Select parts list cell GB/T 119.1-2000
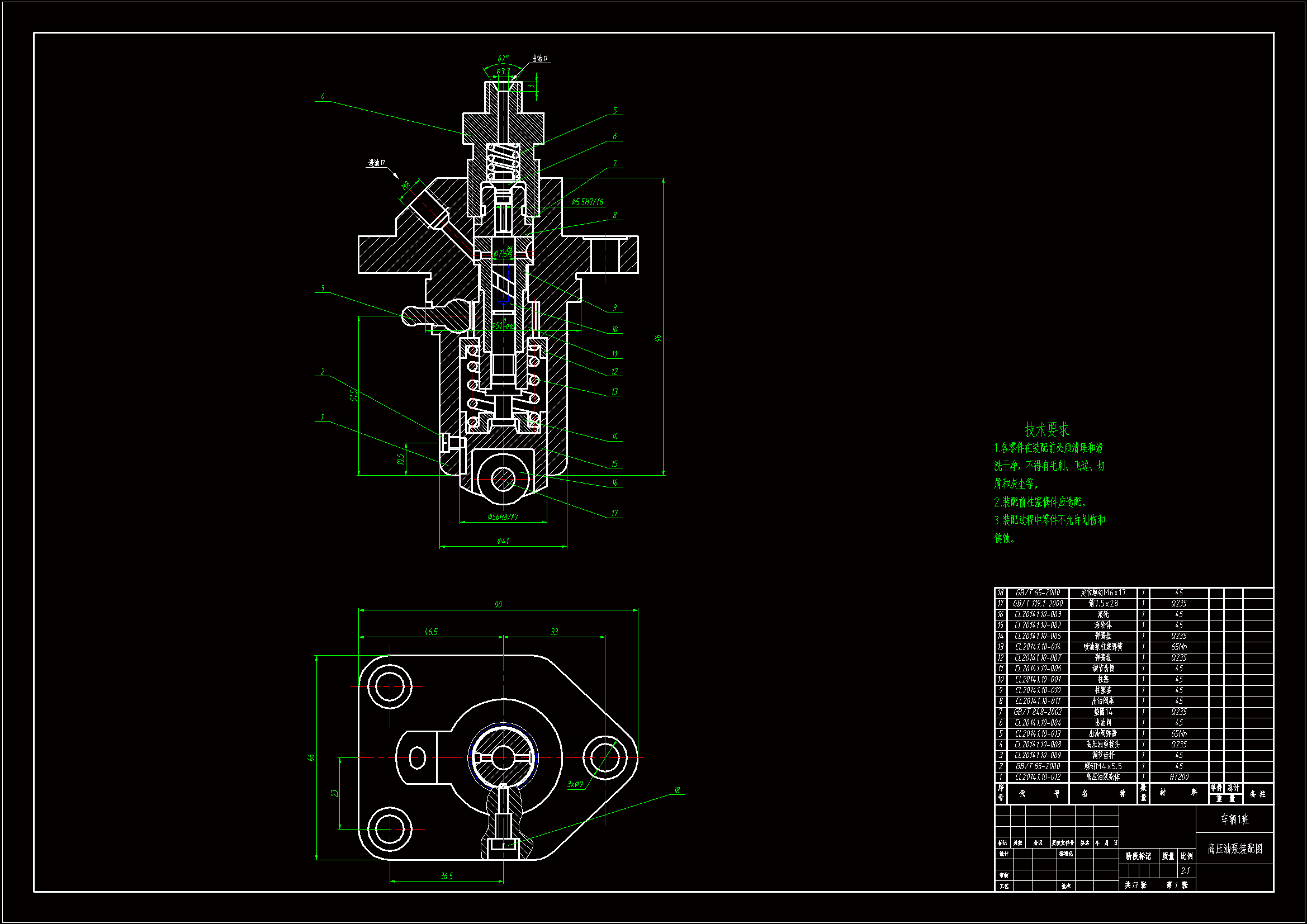The image size is (1307, 924). point(1038,604)
